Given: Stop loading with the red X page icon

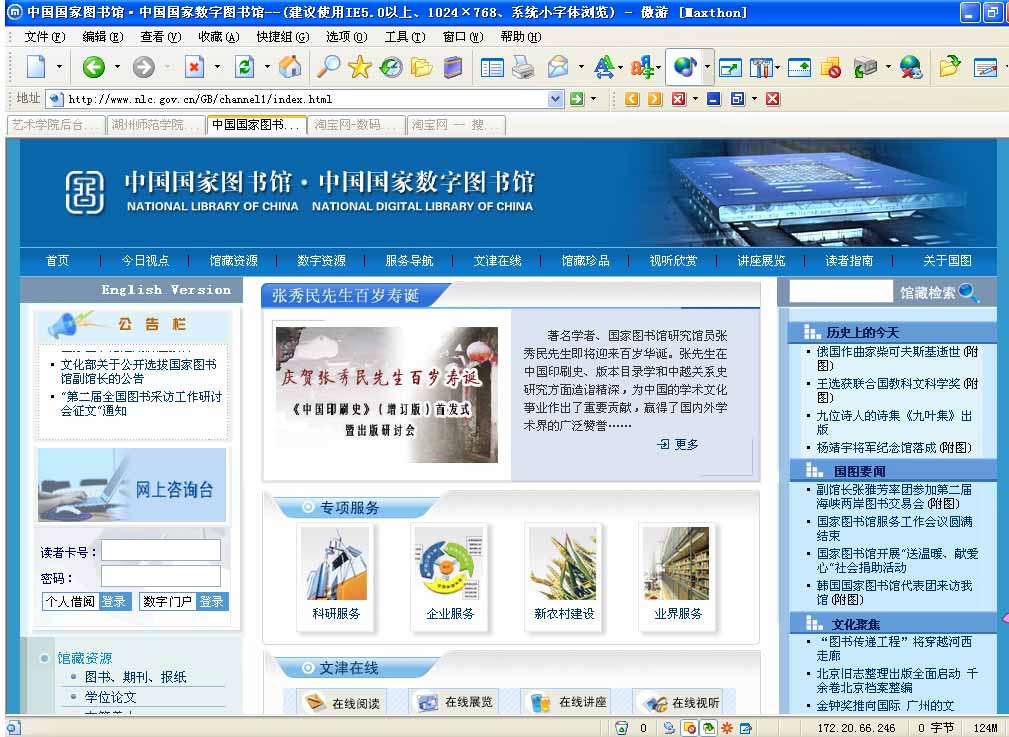Looking at the screenshot, I should 194,66.
